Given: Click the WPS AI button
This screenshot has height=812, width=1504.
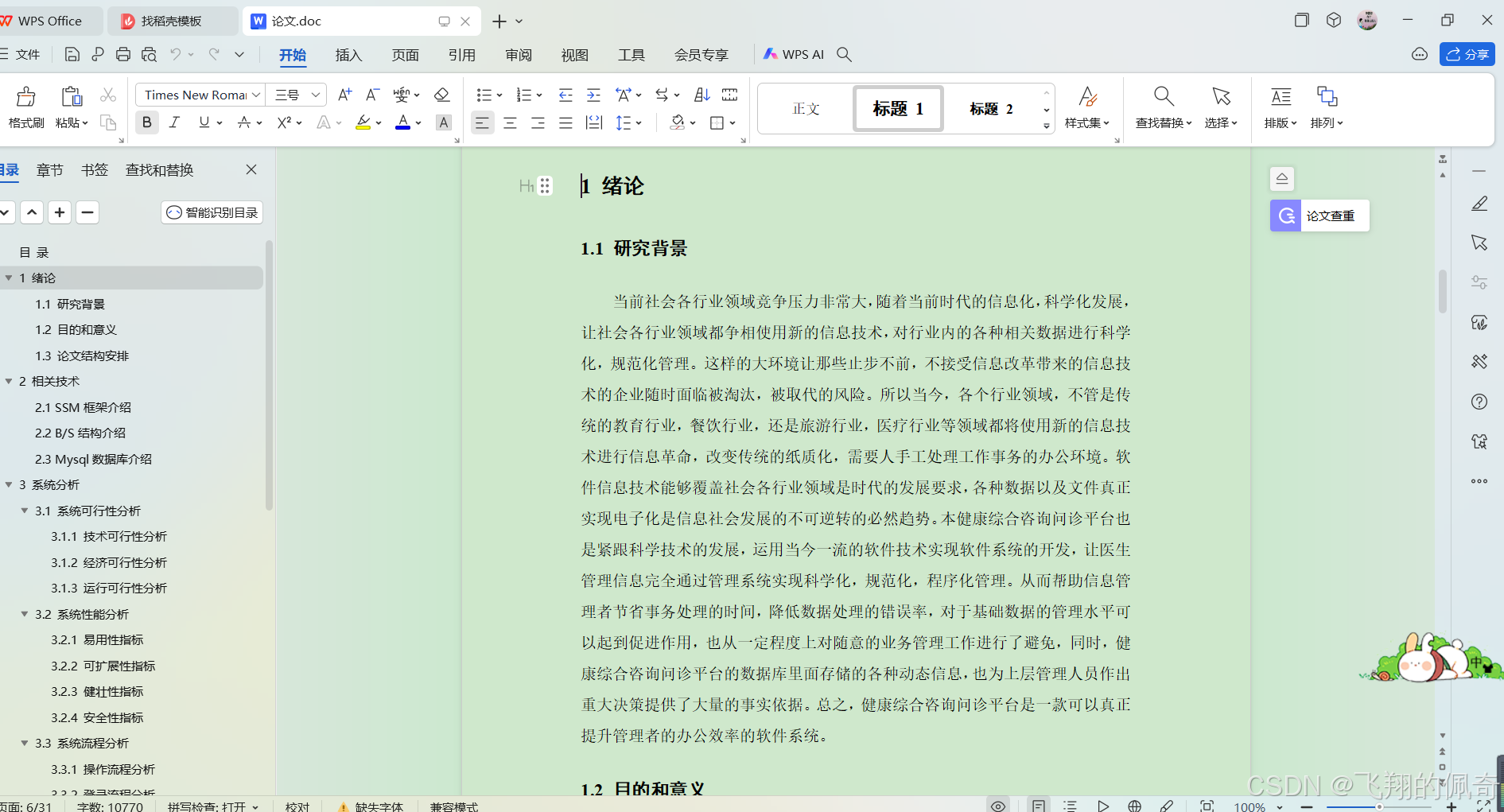Looking at the screenshot, I should pos(794,54).
